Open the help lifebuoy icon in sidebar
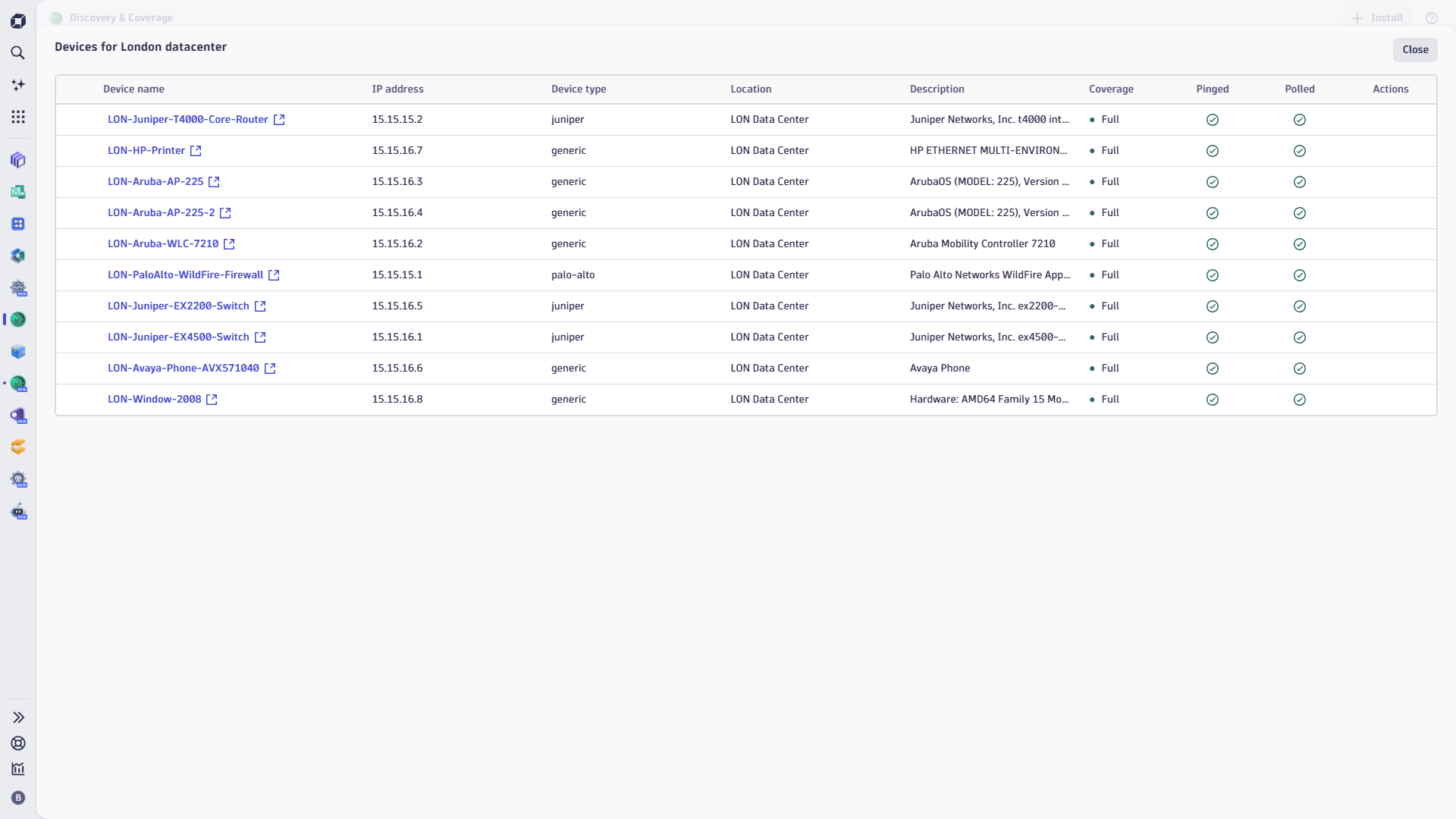 click(18, 743)
